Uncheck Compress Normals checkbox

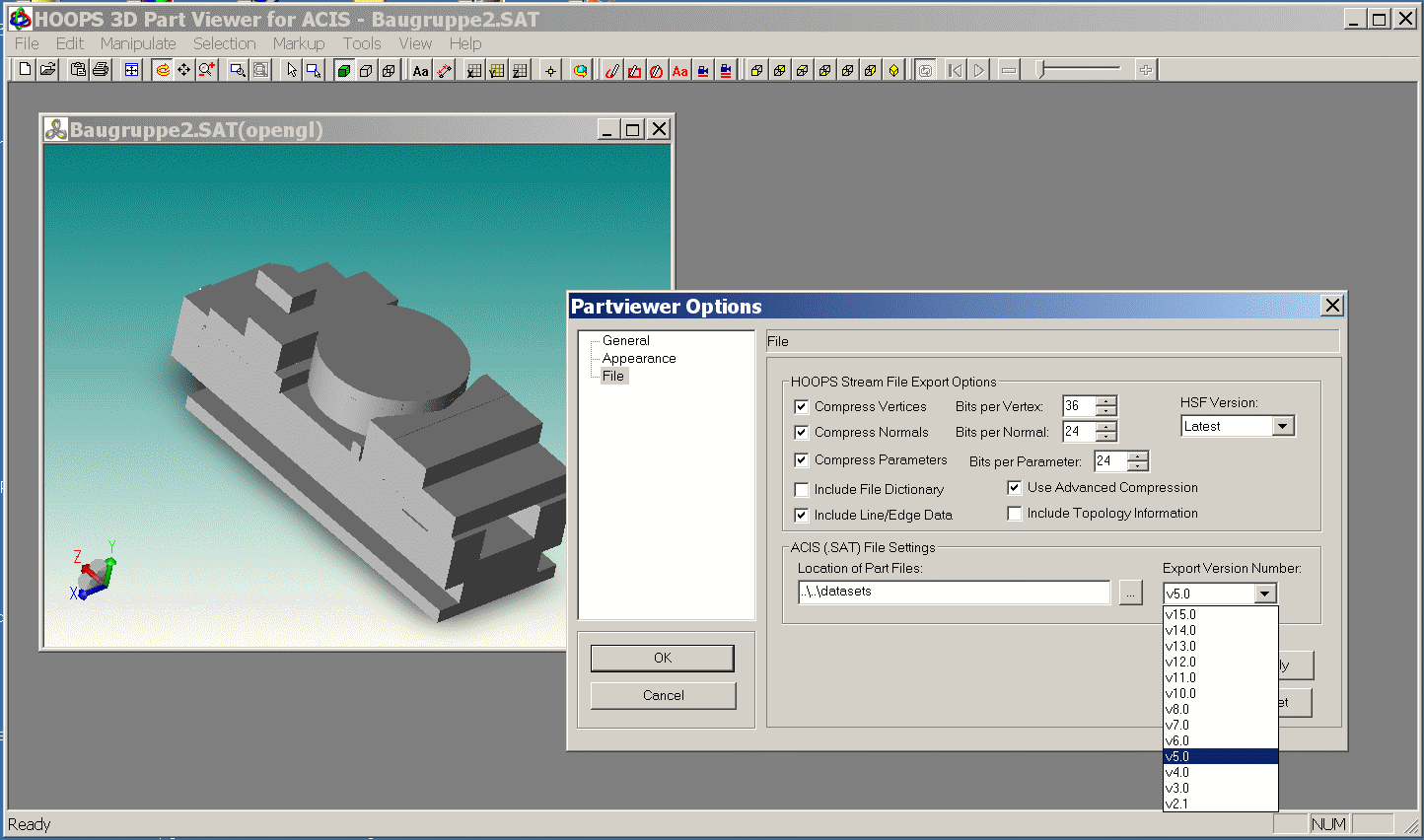pos(802,432)
